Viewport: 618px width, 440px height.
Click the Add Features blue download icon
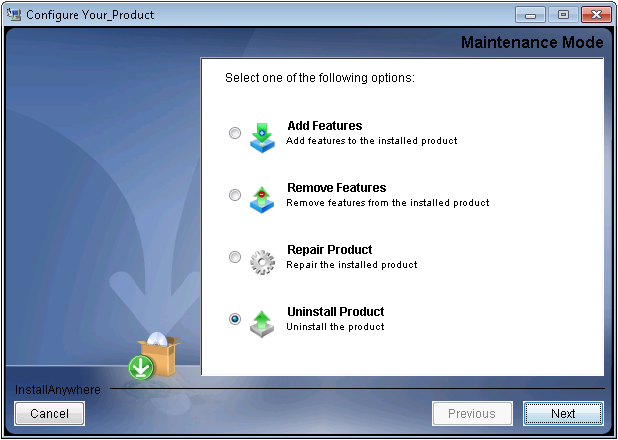[261, 135]
